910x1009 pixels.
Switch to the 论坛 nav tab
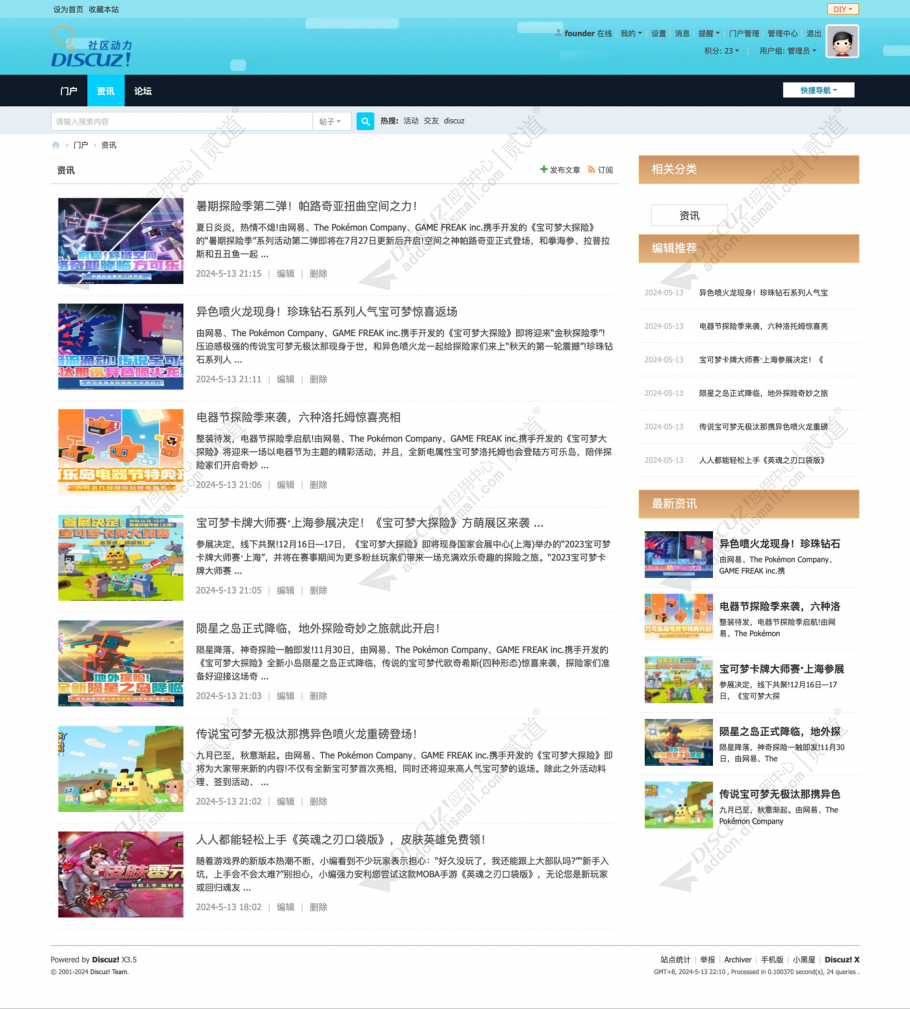[143, 91]
